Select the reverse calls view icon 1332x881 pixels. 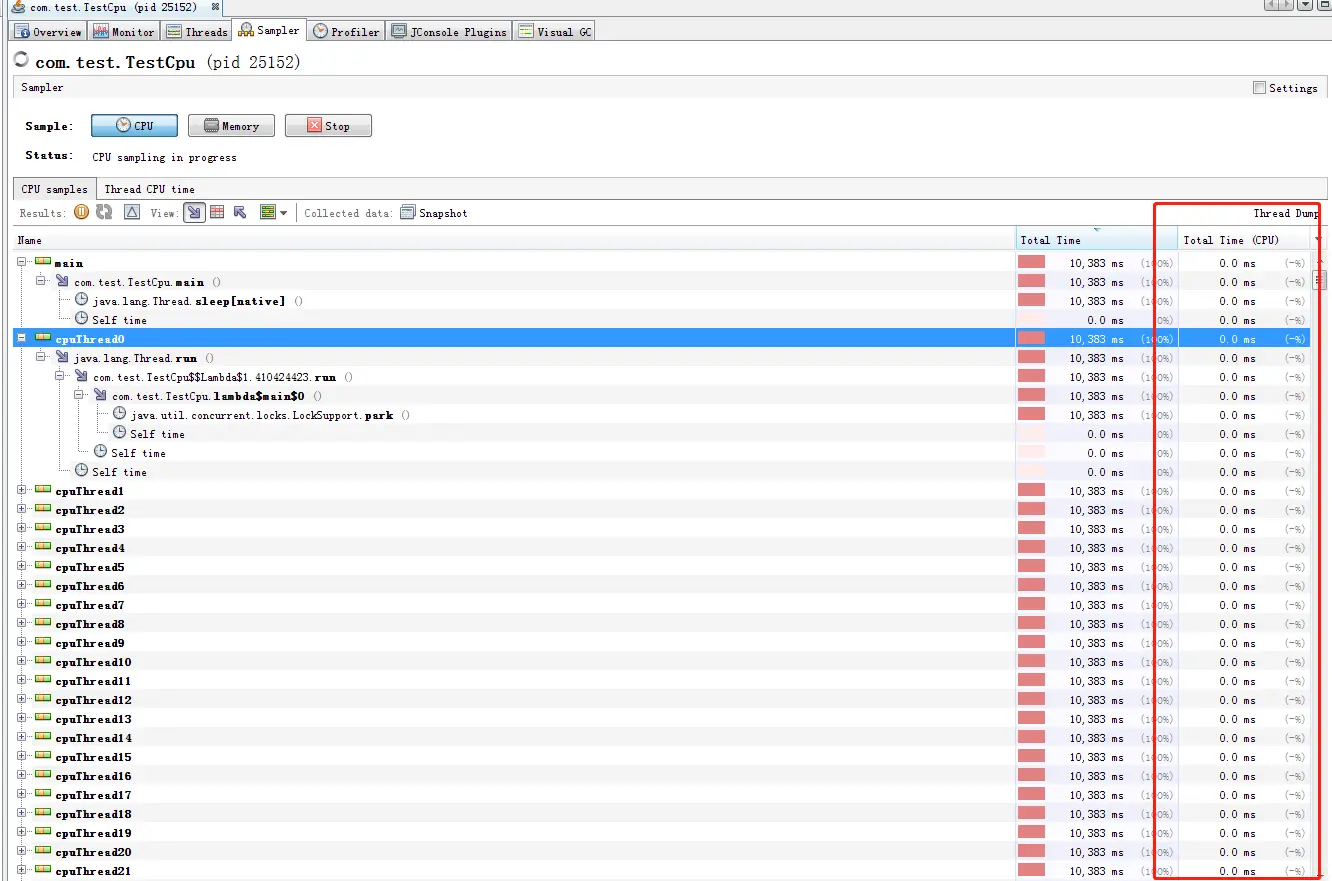(x=240, y=212)
